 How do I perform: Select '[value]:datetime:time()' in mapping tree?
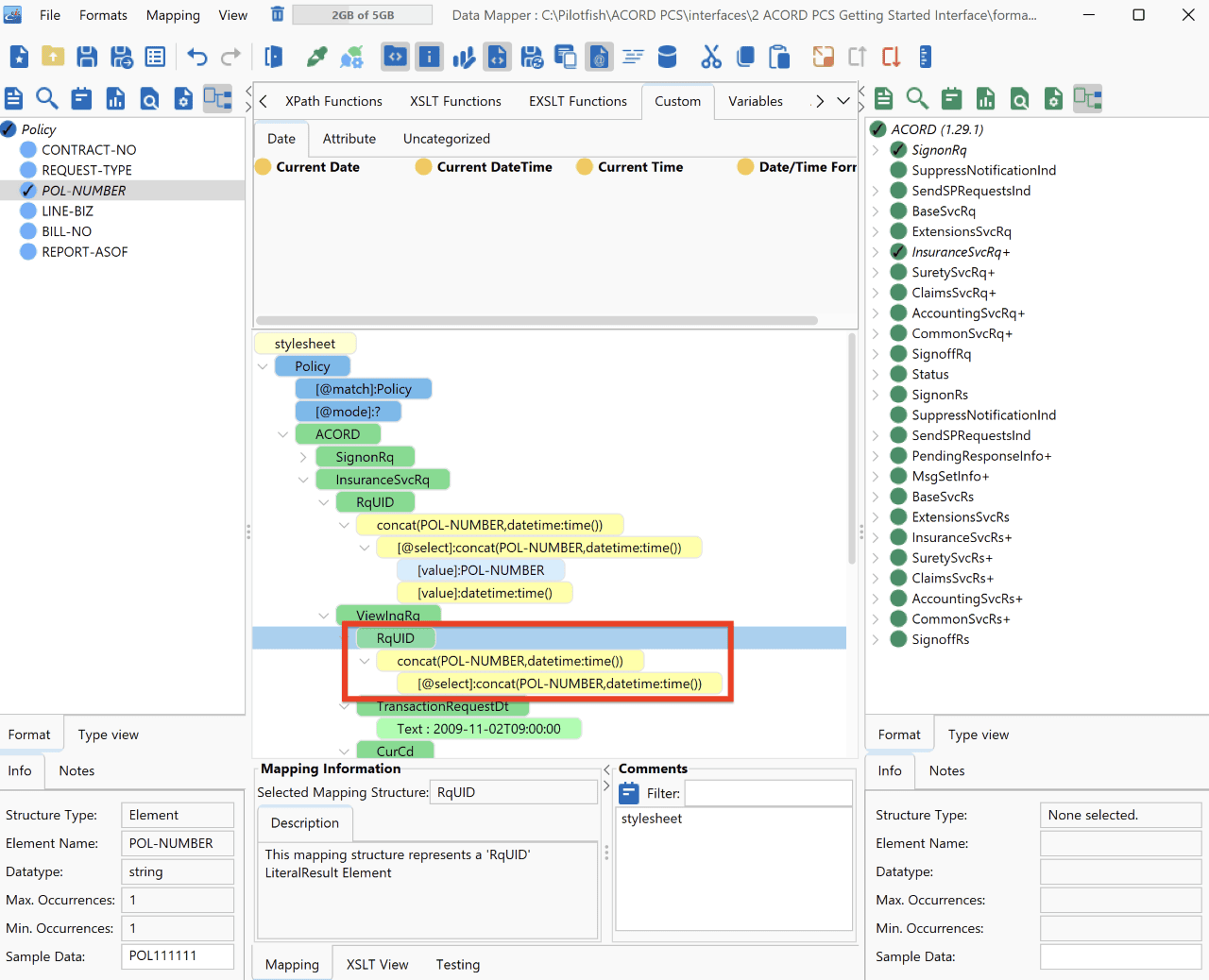point(485,593)
